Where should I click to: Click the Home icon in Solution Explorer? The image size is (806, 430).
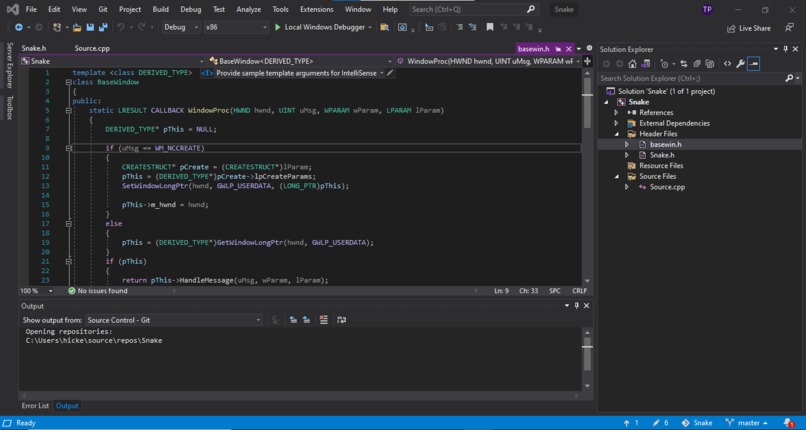[x=632, y=64]
